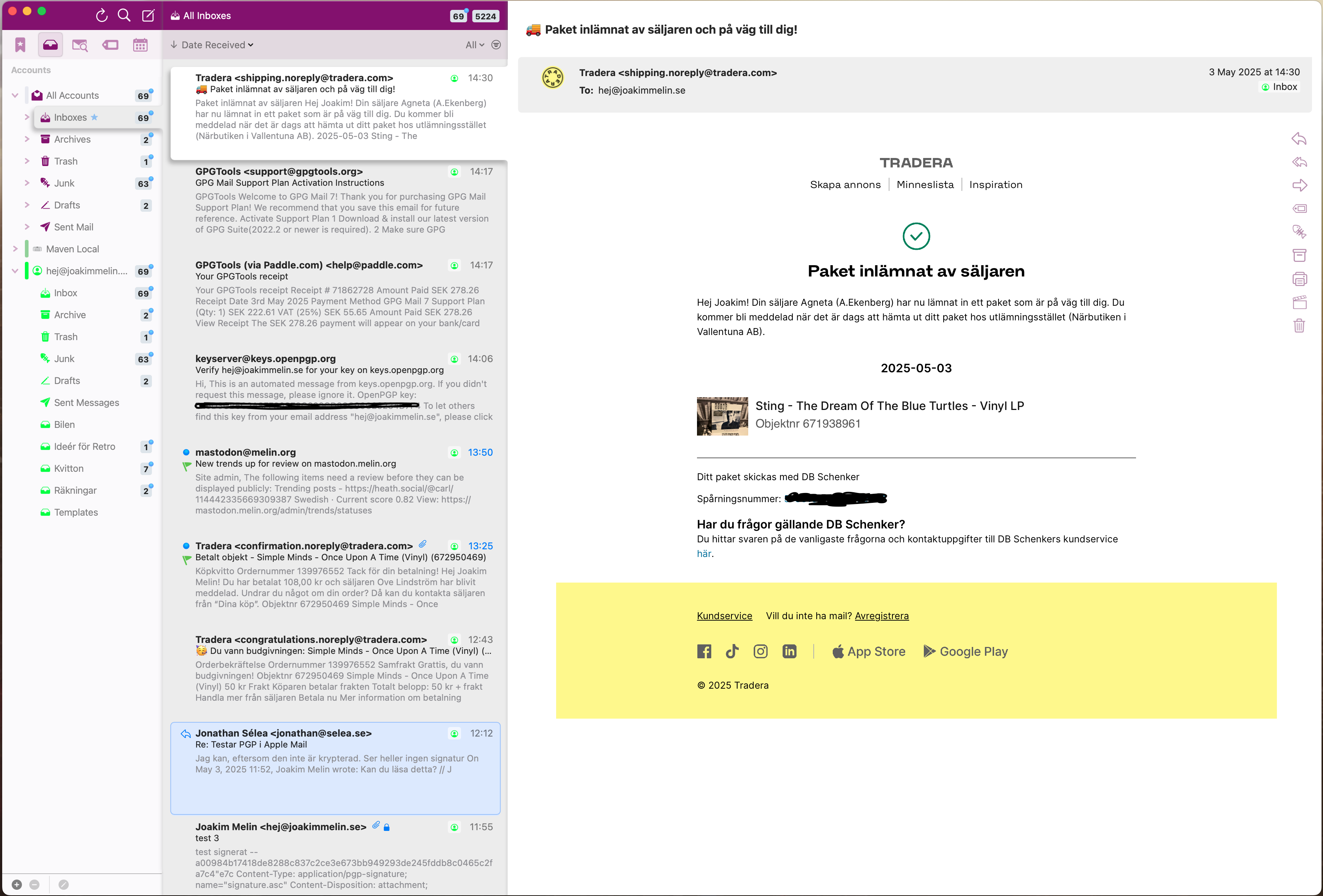This screenshot has width=1323, height=896.
Task: Open Tradera's Instagram icon
Action: point(761,652)
